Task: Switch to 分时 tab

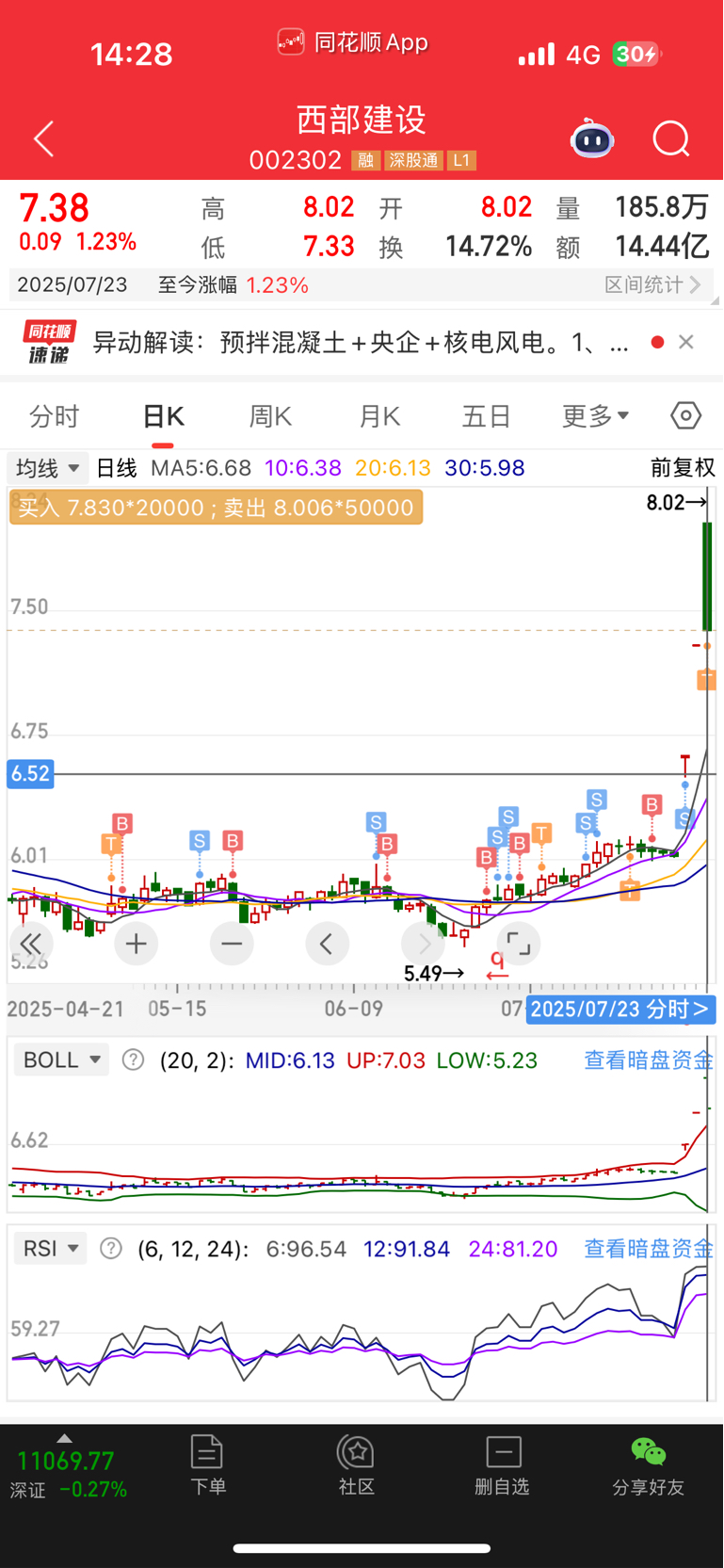Action: coord(55,415)
